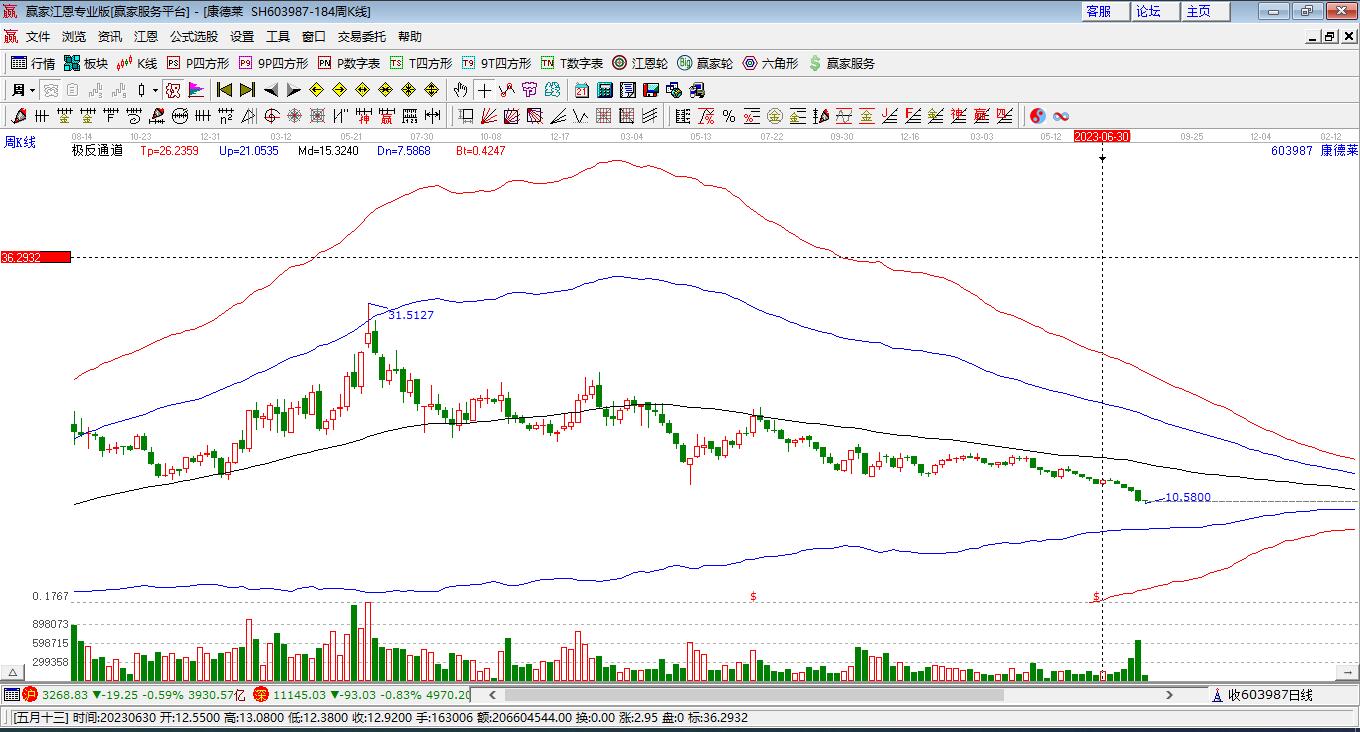
Task: Click the blue infinity symbol icon
Action: pos(1061,116)
